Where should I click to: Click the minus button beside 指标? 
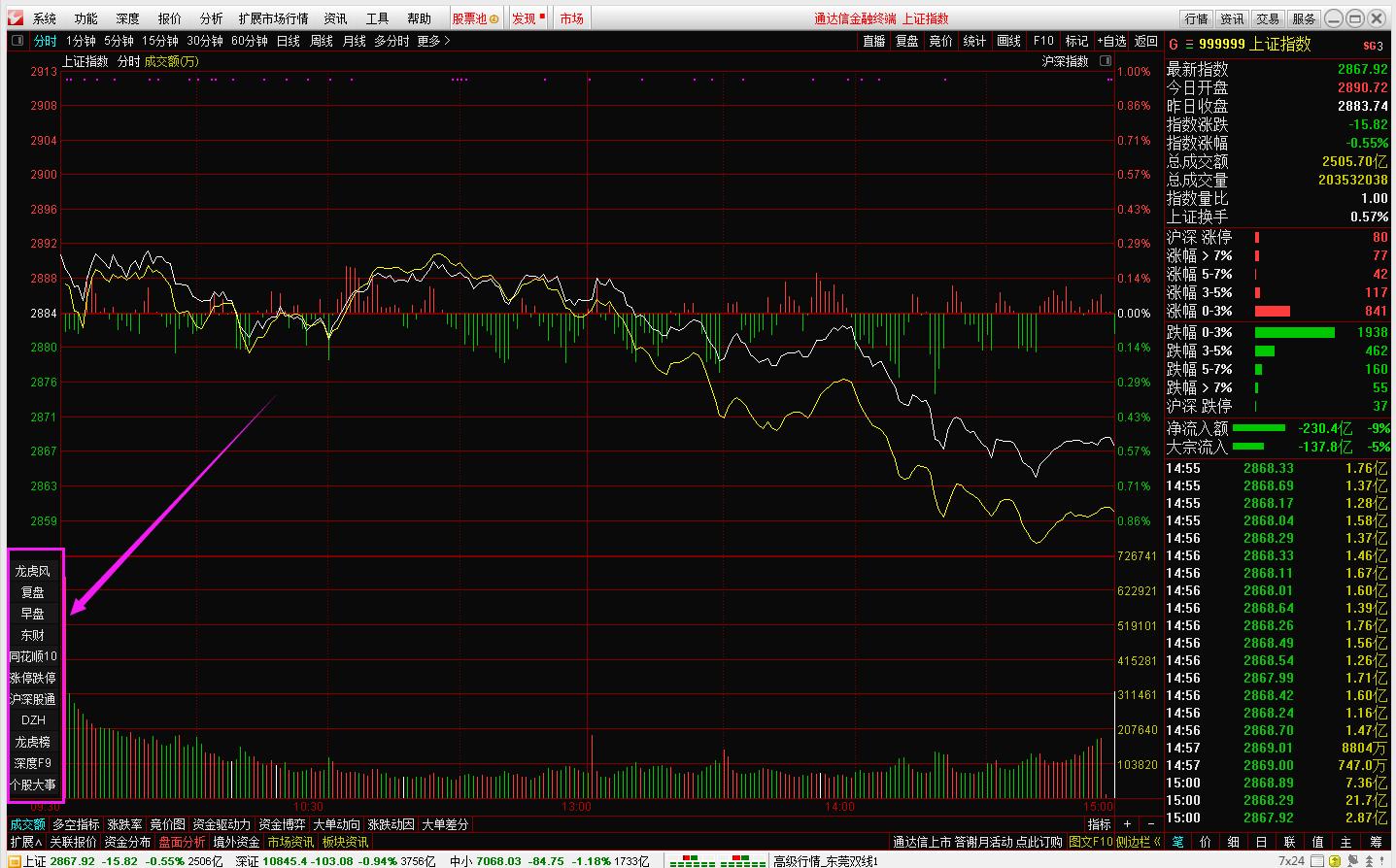click(1151, 824)
